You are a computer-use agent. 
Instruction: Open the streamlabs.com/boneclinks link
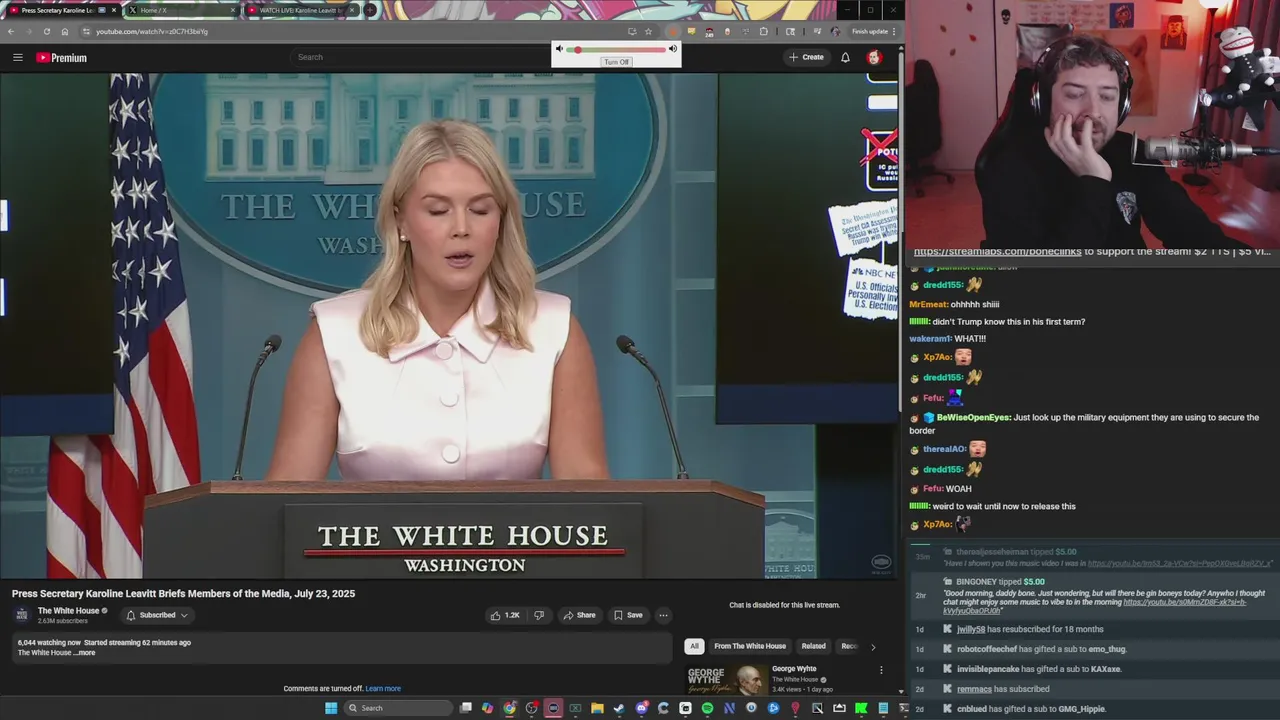tap(997, 252)
